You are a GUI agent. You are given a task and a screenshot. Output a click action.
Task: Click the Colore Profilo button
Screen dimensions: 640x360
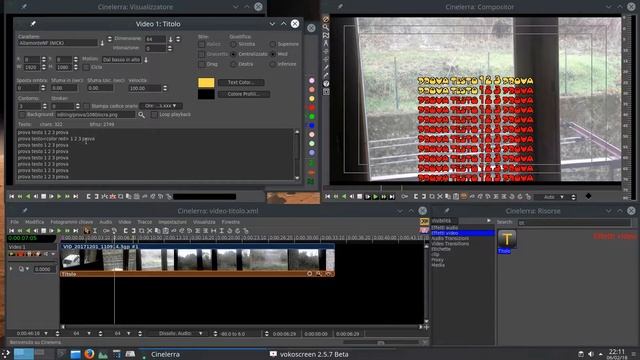point(244,94)
